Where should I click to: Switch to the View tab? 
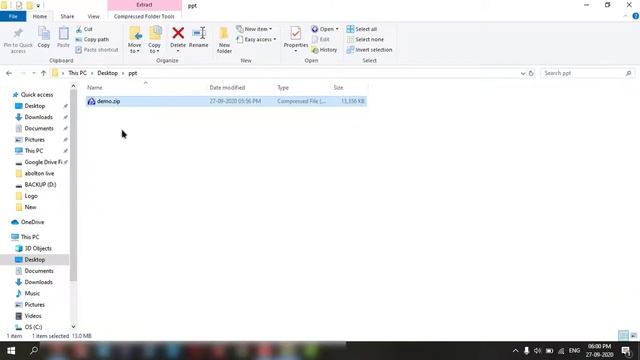(93, 16)
